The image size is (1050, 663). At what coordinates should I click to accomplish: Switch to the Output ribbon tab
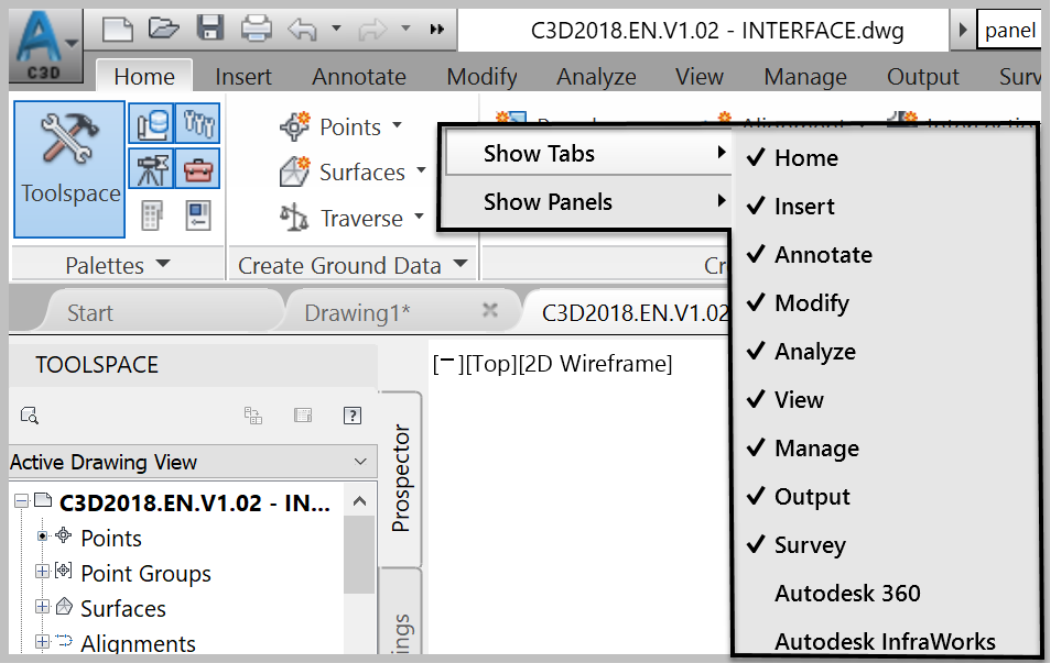[923, 76]
